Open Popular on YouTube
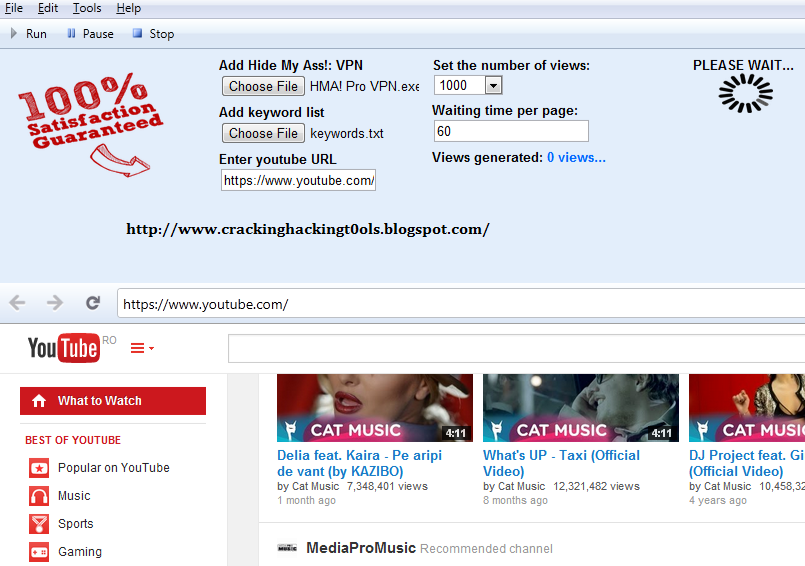This screenshot has width=805, height=566. [x=113, y=468]
